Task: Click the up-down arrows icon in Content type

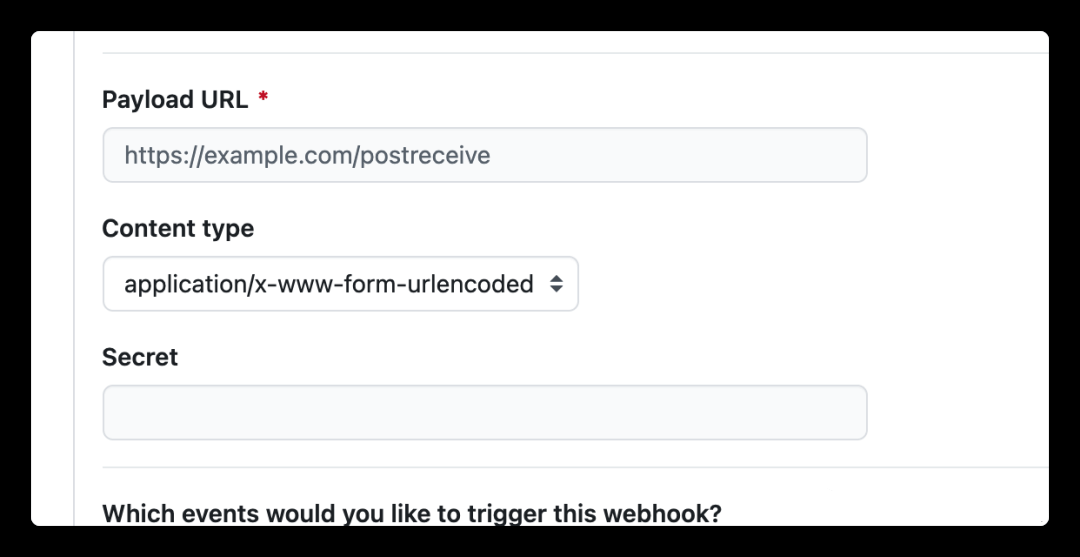Action: (556, 284)
